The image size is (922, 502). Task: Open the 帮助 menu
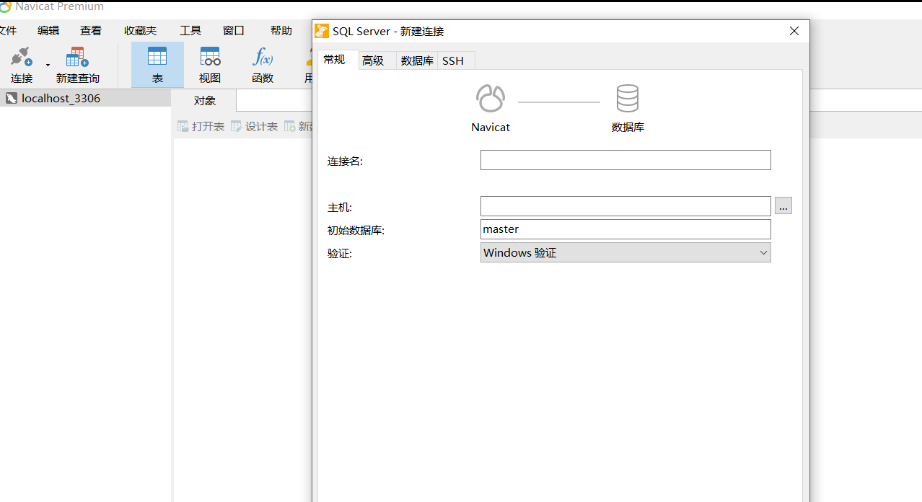[x=281, y=31]
